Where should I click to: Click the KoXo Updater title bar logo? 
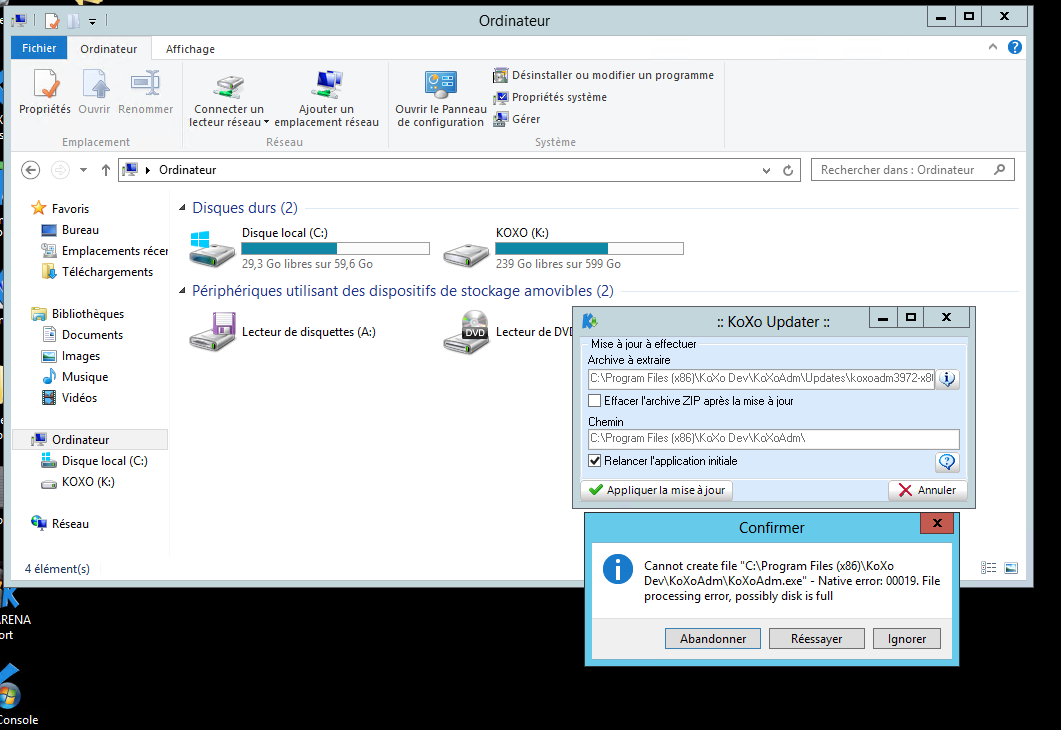coord(590,321)
